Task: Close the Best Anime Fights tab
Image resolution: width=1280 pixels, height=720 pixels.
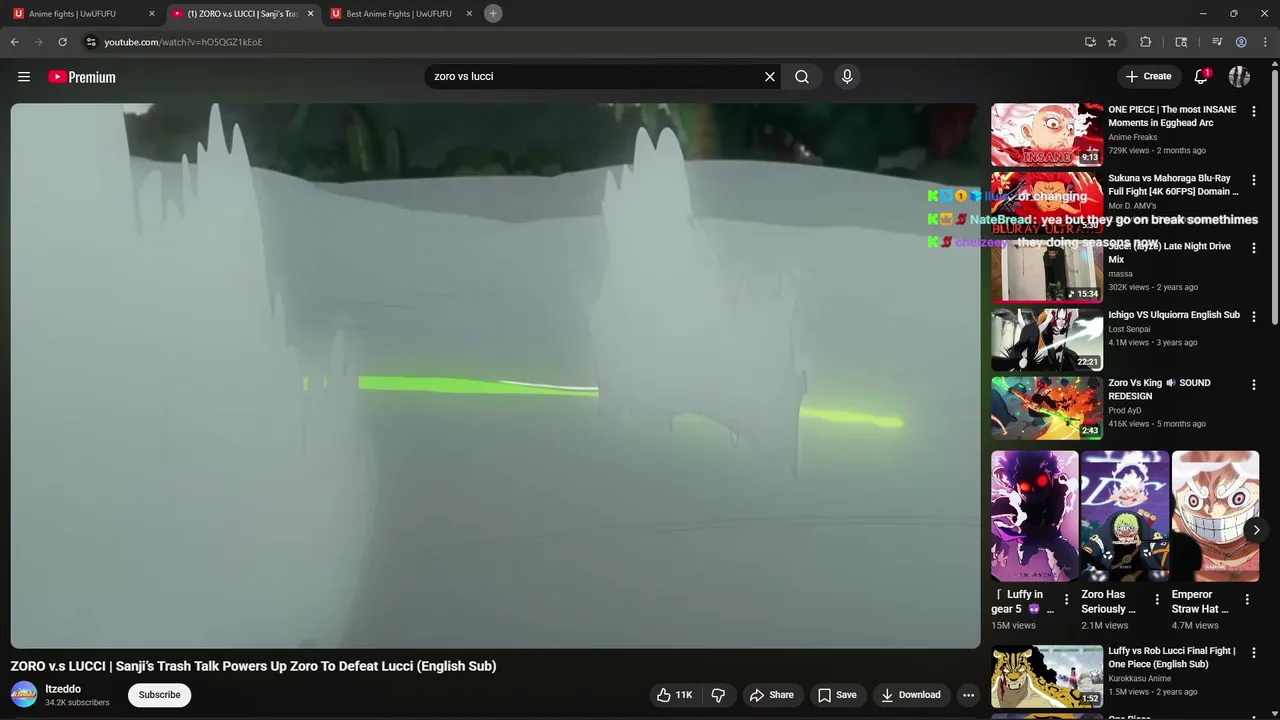Action: [x=469, y=14]
